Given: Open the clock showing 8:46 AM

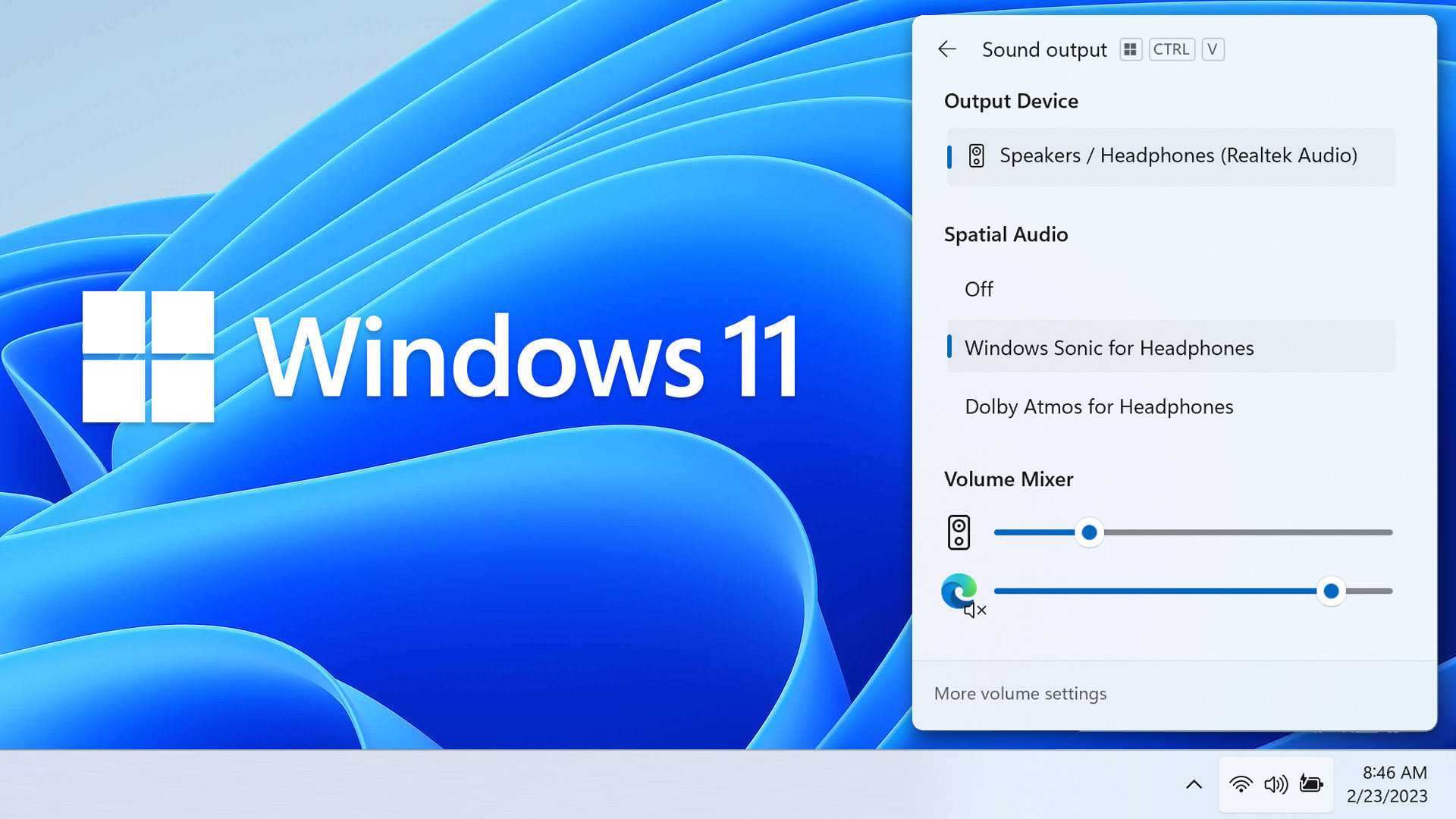Looking at the screenshot, I should (x=1387, y=784).
